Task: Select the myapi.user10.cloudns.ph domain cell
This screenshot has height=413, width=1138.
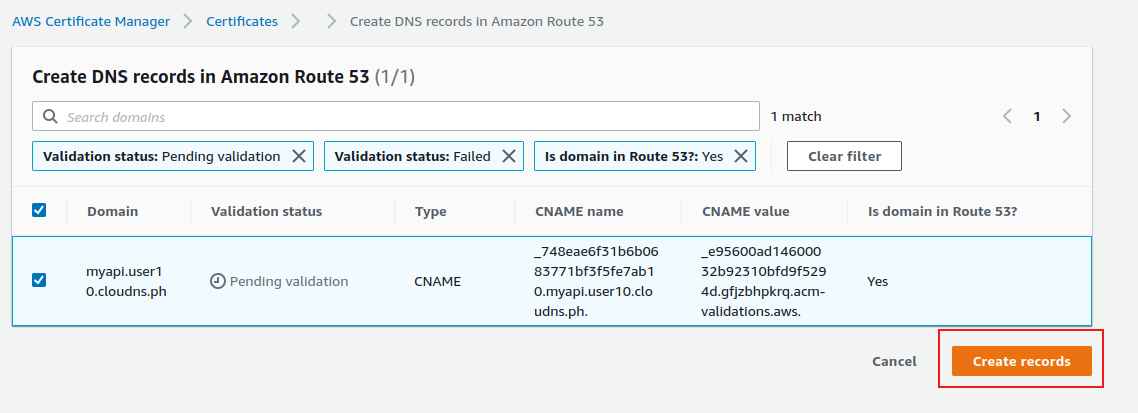Action: point(124,283)
